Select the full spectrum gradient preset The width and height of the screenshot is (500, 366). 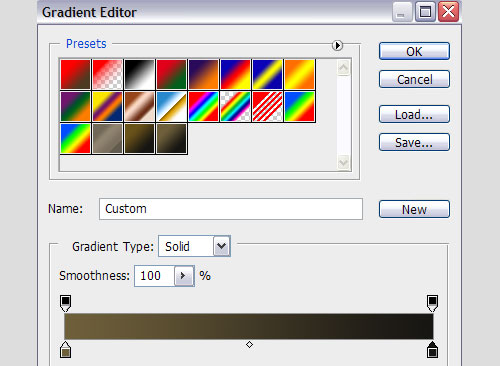click(x=203, y=106)
